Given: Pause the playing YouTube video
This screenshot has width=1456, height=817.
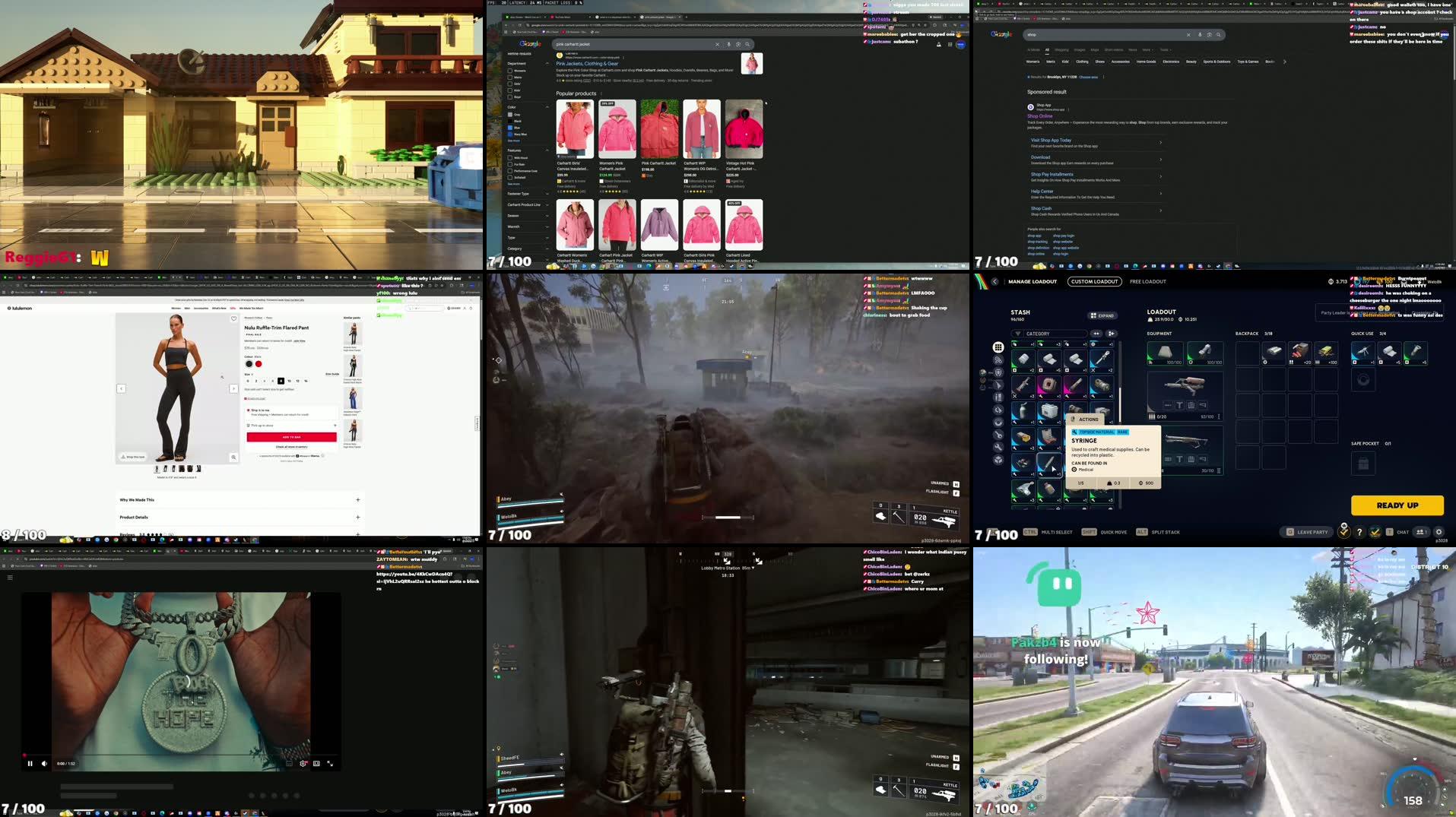Looking at the screenshot, I should click(30, 763).
